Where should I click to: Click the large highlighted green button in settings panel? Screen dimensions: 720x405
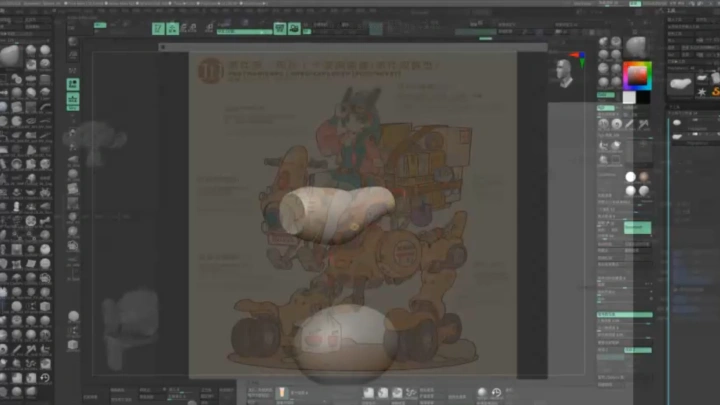tap(637, 227)
